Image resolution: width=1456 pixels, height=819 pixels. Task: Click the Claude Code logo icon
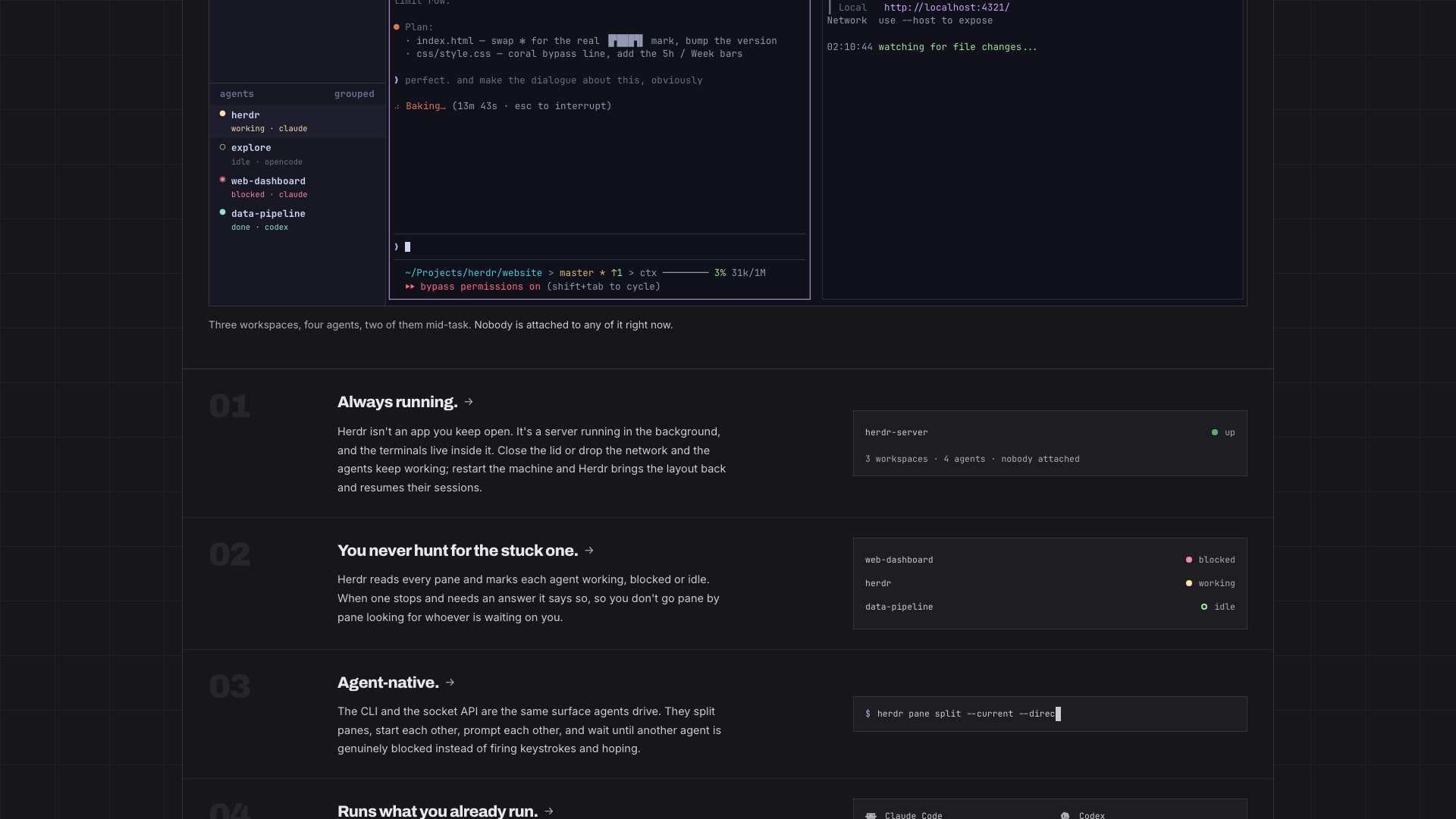[x=871, y=815]
